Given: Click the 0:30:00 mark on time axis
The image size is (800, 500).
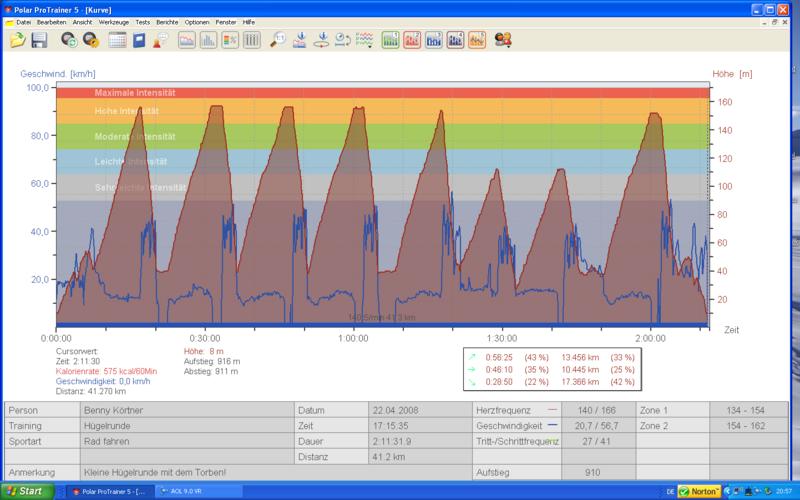Looking at the screenshot, I should (205, 338).
